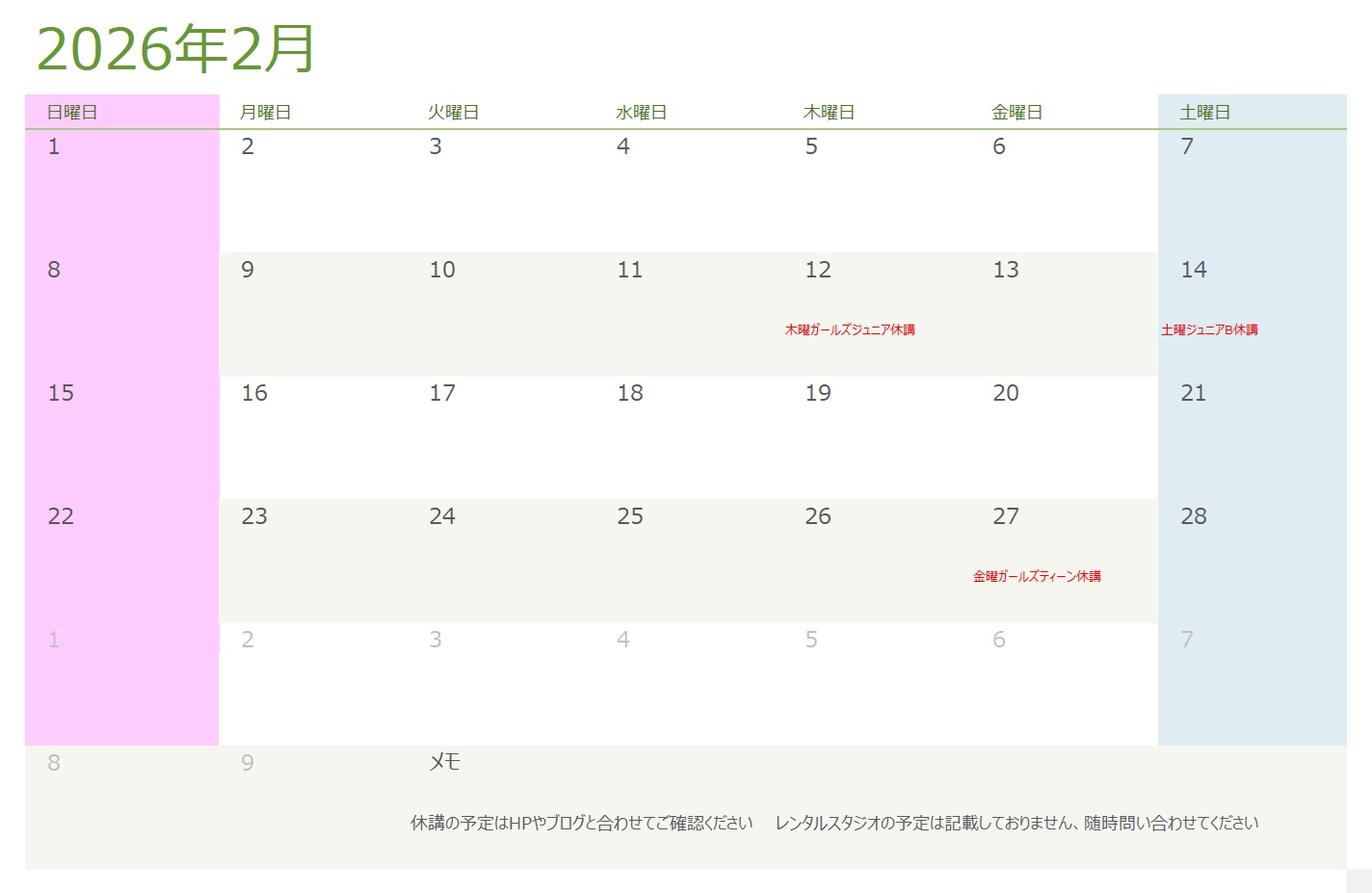Select date 27 on Friday

pyautogui.click(x=1006, y=516)
